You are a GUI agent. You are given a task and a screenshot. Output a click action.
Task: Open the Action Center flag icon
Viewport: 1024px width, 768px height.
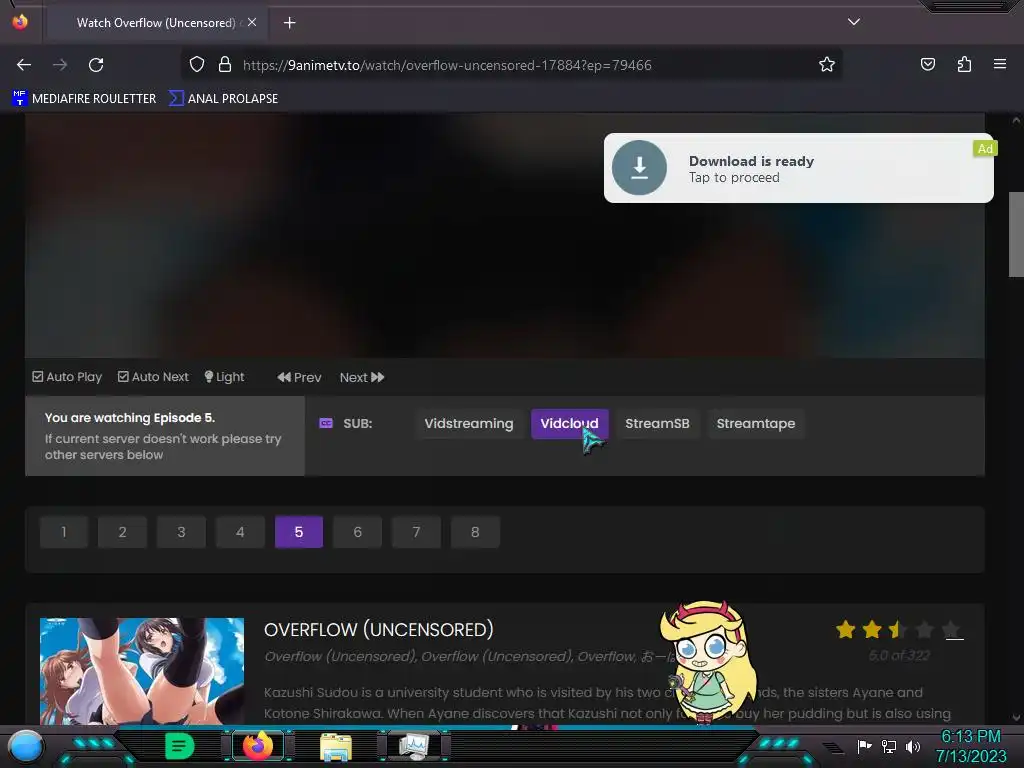pos(865,746)
